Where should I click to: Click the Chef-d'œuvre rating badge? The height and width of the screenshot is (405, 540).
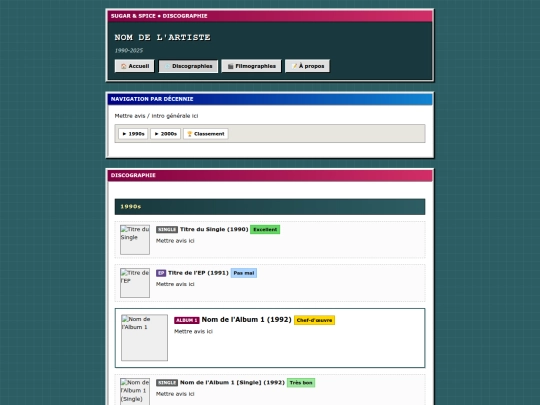(x=314, y=320)
